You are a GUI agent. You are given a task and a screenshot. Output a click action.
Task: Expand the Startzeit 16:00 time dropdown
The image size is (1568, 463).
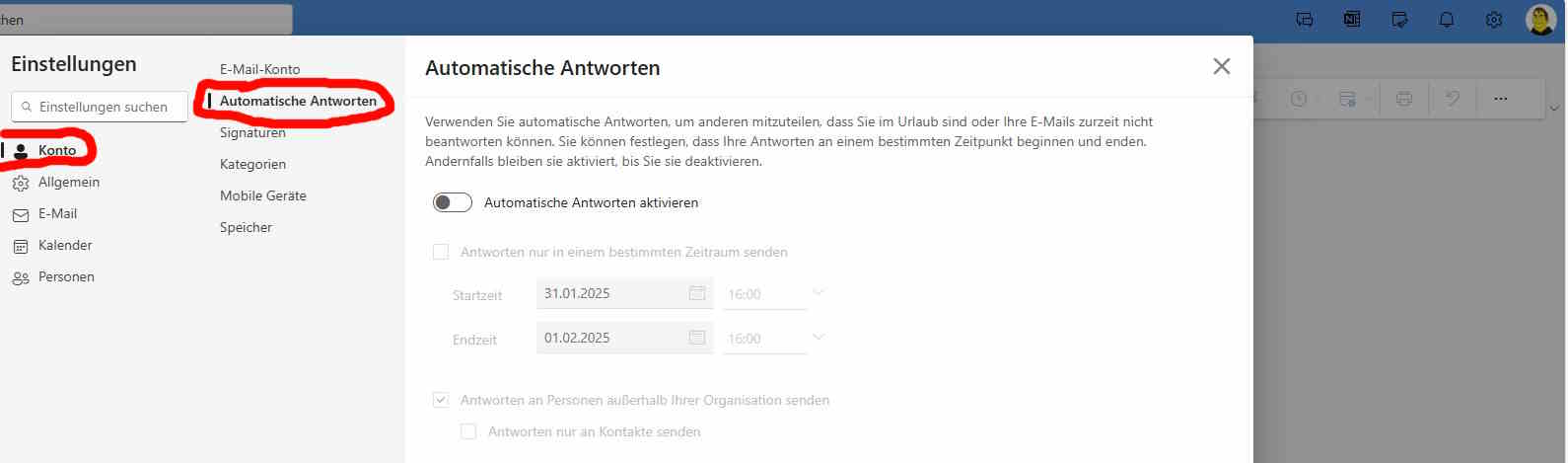tap(818, 293)
